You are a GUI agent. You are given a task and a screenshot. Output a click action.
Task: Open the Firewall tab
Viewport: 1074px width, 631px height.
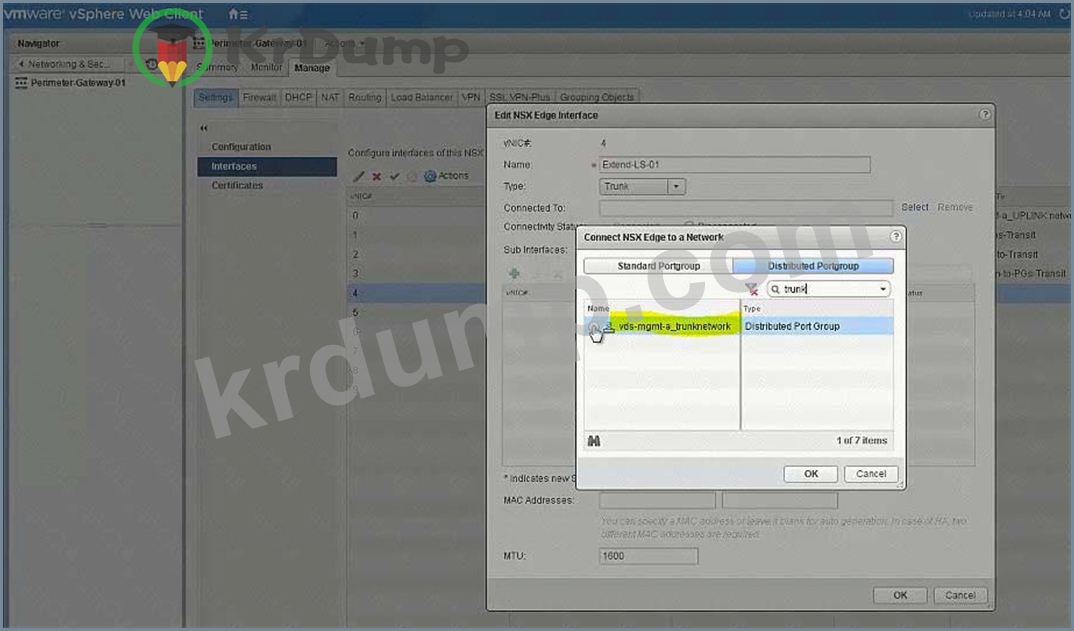click(259, 97)
